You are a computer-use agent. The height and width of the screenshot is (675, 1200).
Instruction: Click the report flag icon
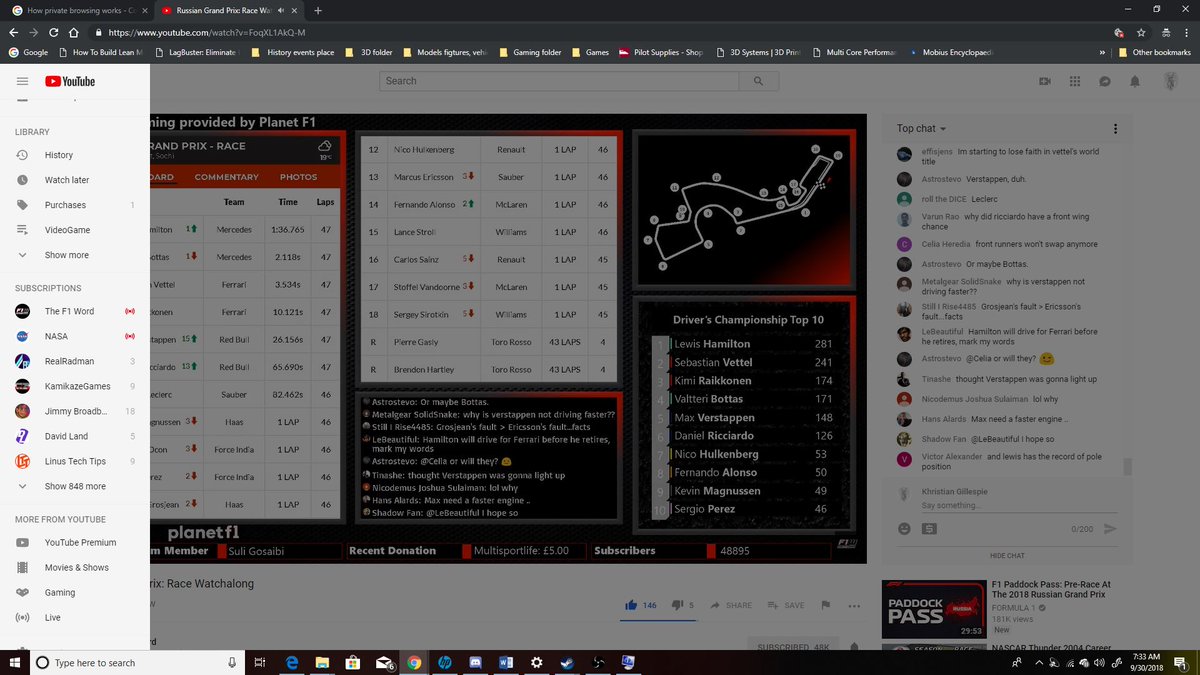(826, 605)
